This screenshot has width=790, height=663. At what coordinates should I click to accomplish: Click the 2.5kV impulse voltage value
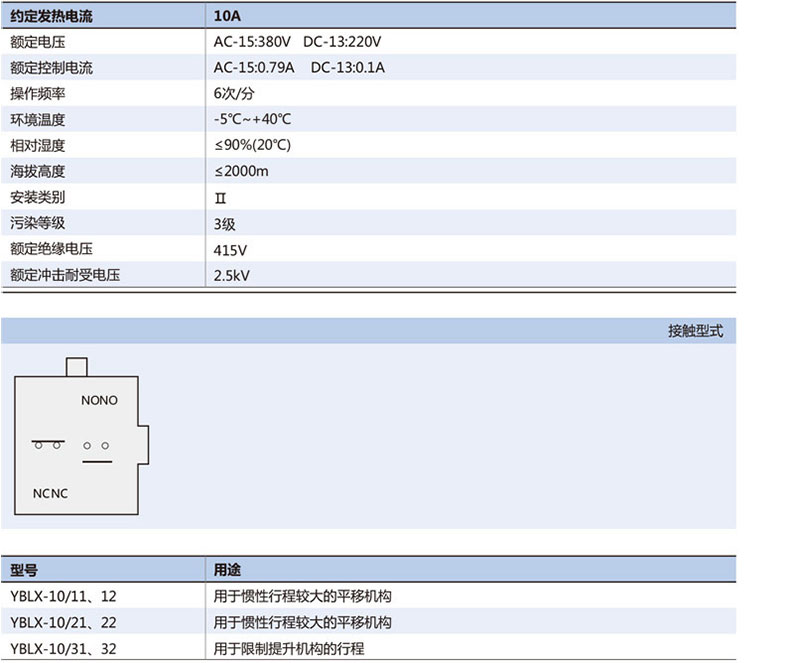click(231, 275)
